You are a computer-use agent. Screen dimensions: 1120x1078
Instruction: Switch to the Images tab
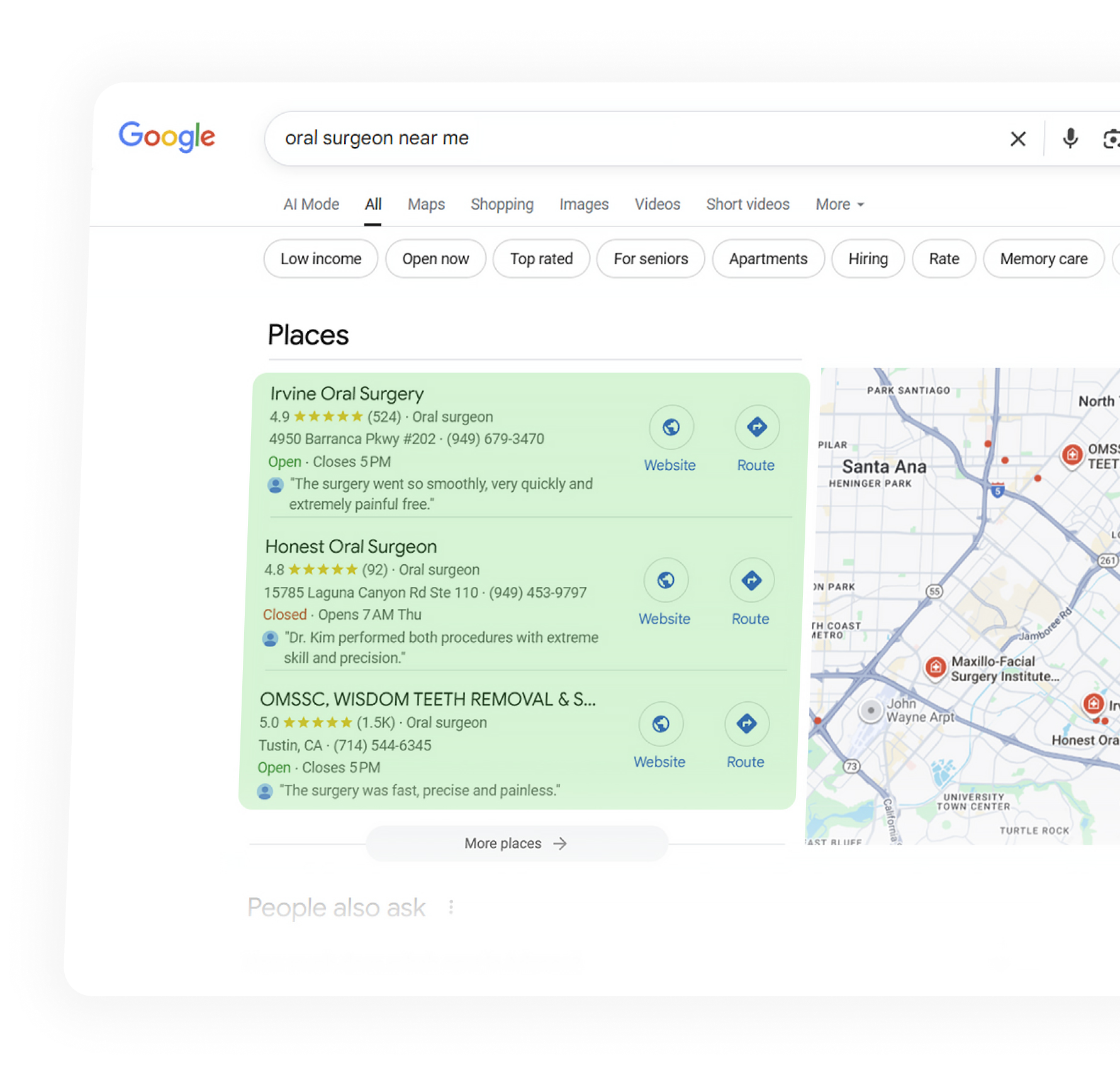pos(584,204)
